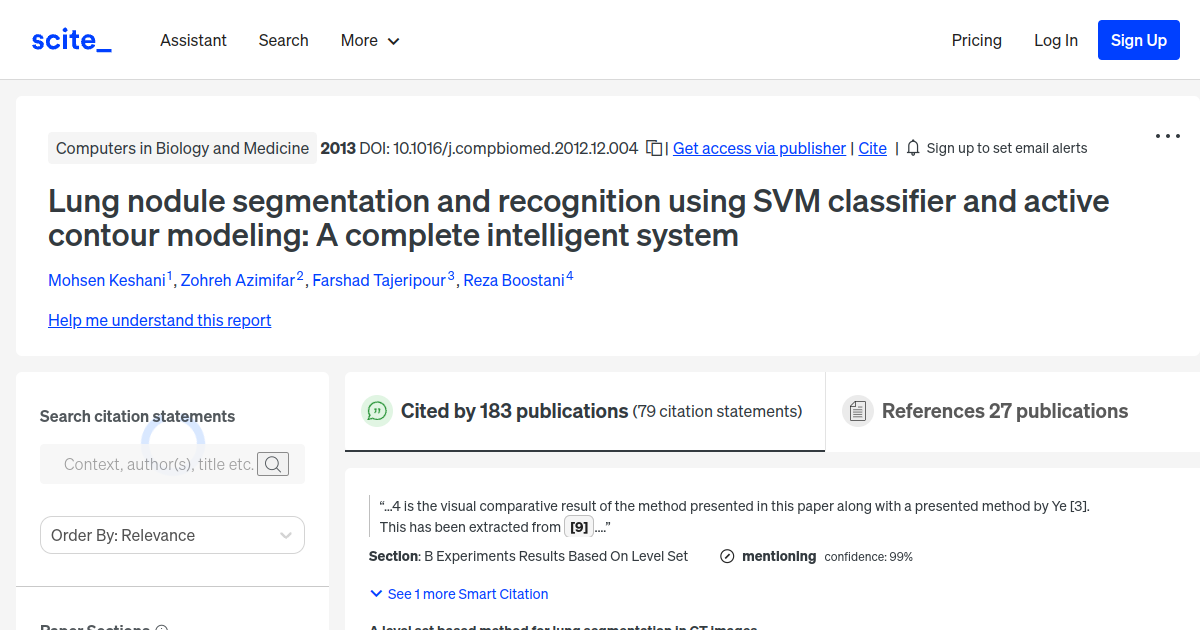Image resolution: width=1200 pixels, height=630 pixels.
Task: Click the mentioning classification badge icon
Action: 727,556
